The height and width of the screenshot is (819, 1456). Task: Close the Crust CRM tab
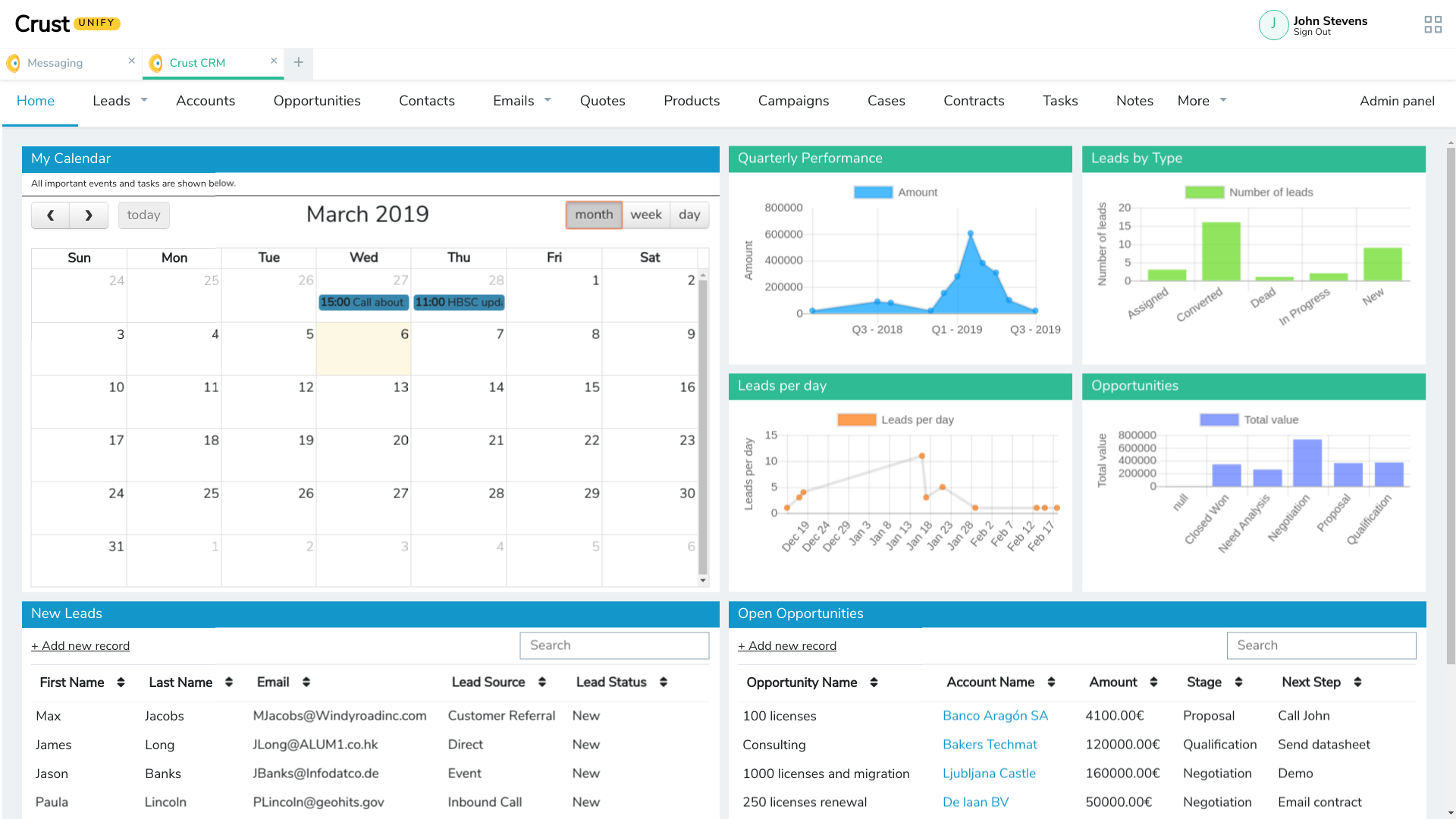(274, 61)
